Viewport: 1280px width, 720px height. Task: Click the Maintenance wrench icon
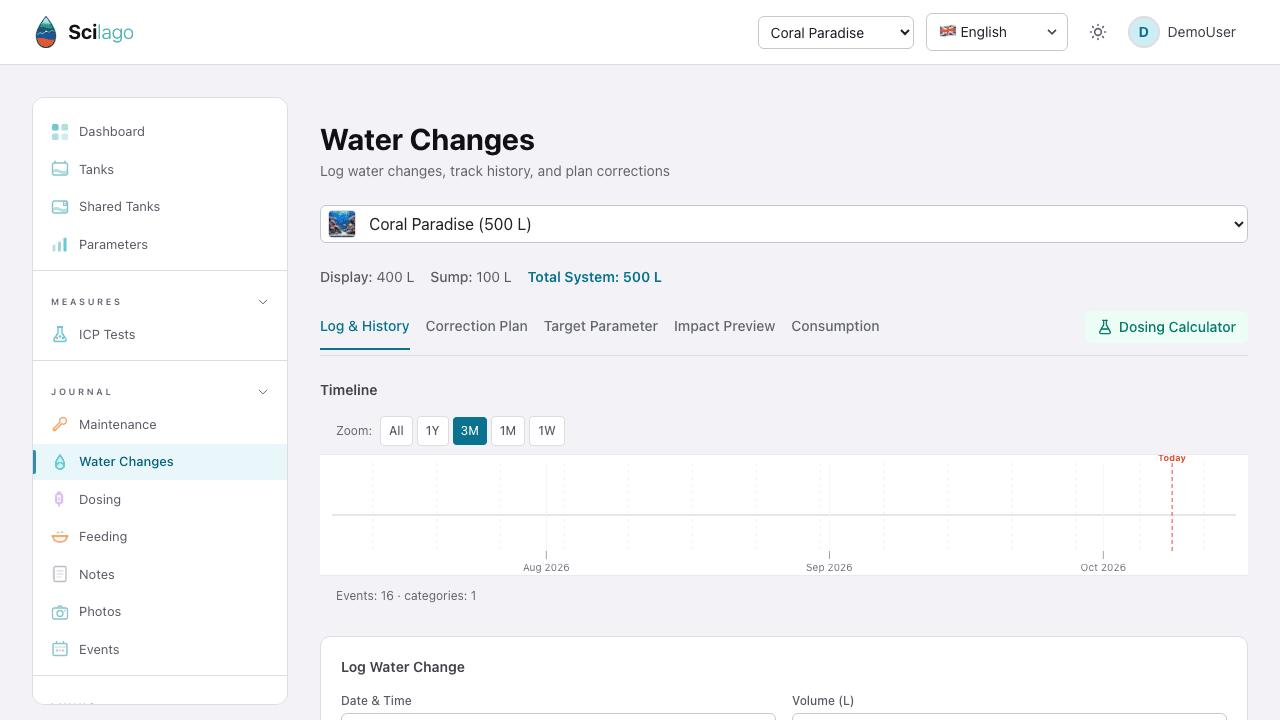[x=60, y=424]
